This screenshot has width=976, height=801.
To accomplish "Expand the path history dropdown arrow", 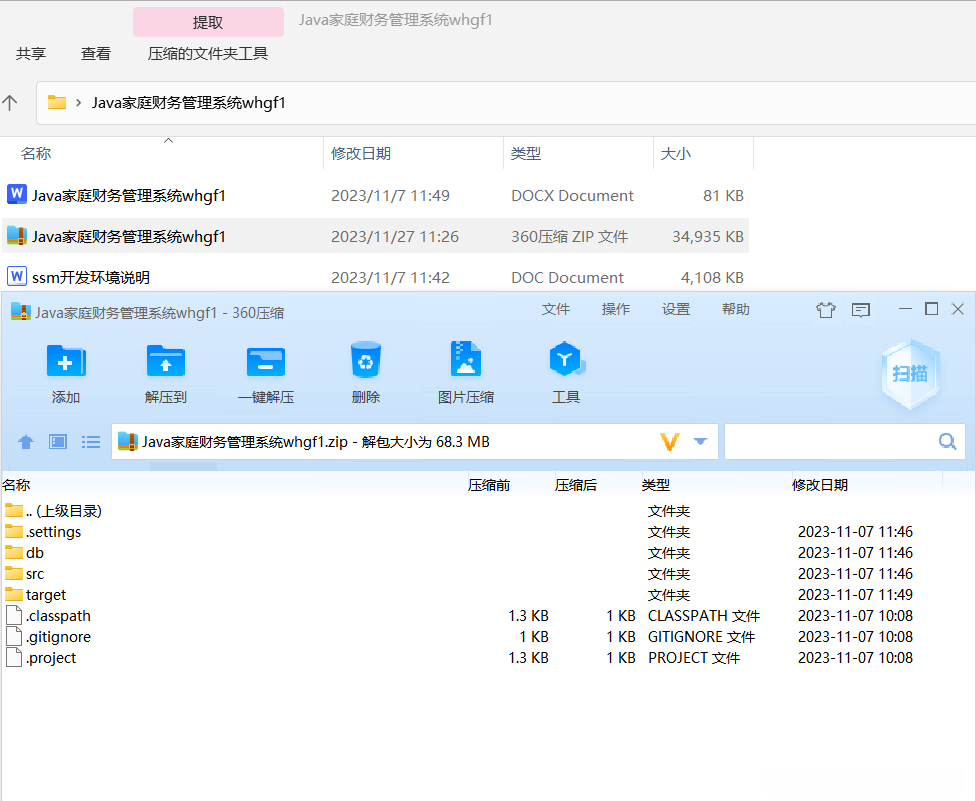I will [x=700, y=441].
